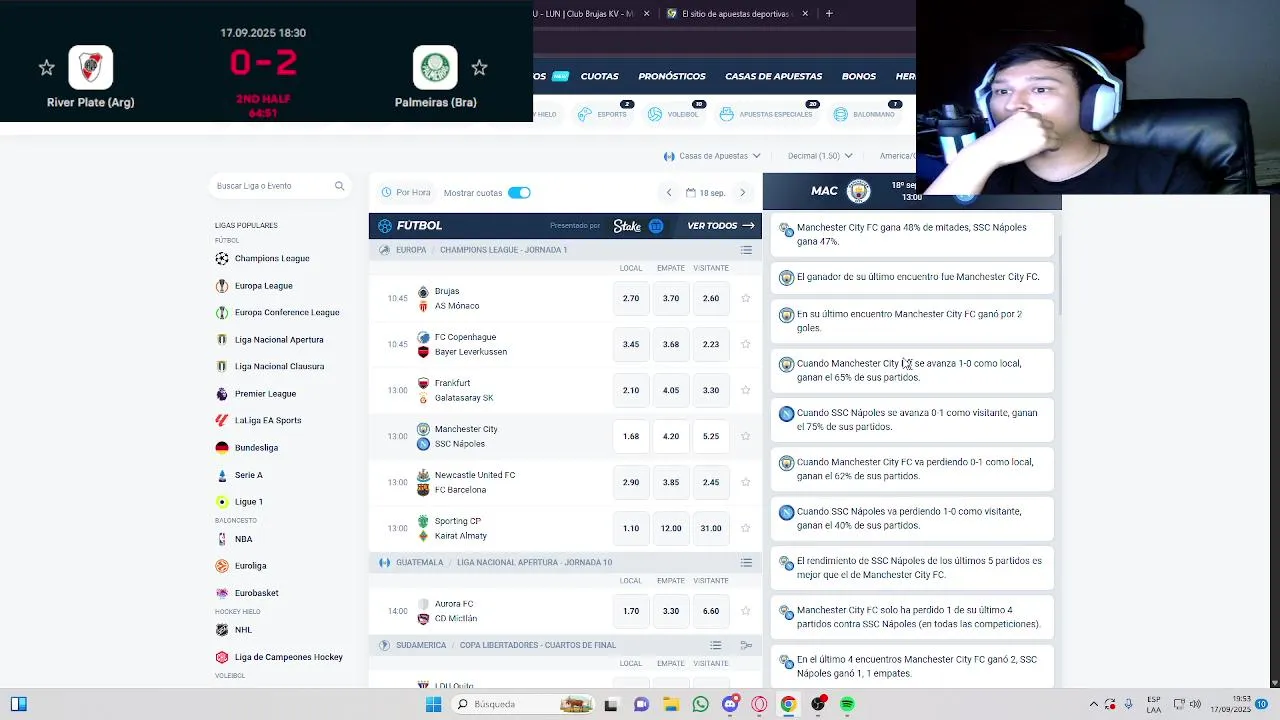Open Windows Task View

pos(611,704)
